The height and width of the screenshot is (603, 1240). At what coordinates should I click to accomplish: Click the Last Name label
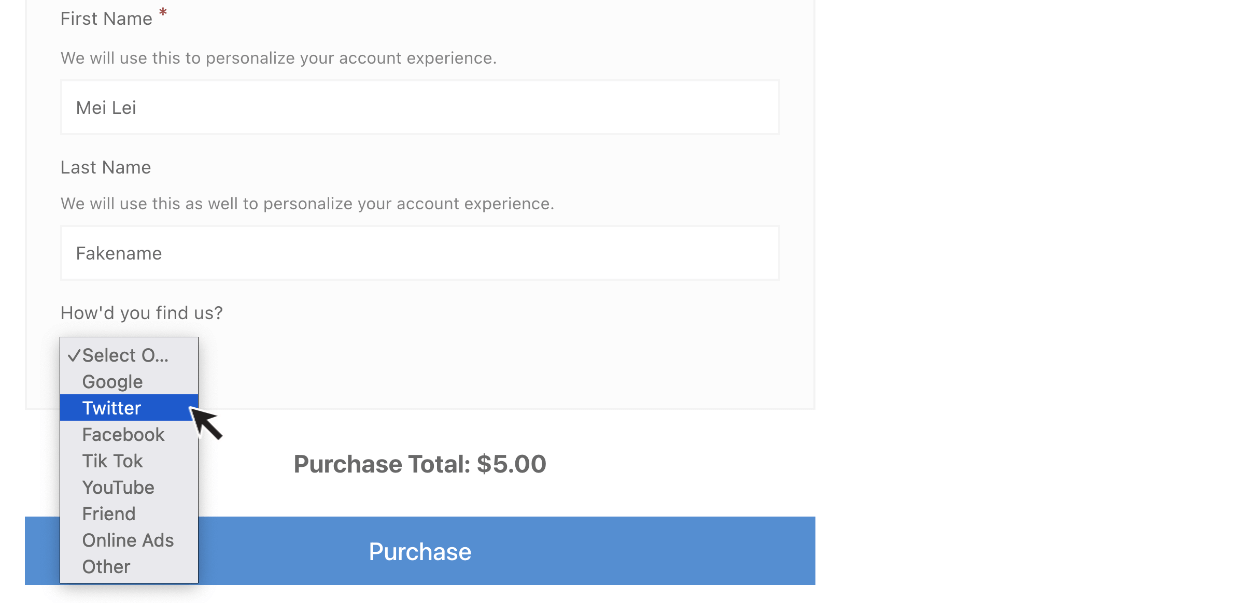(x=106, y=167)
